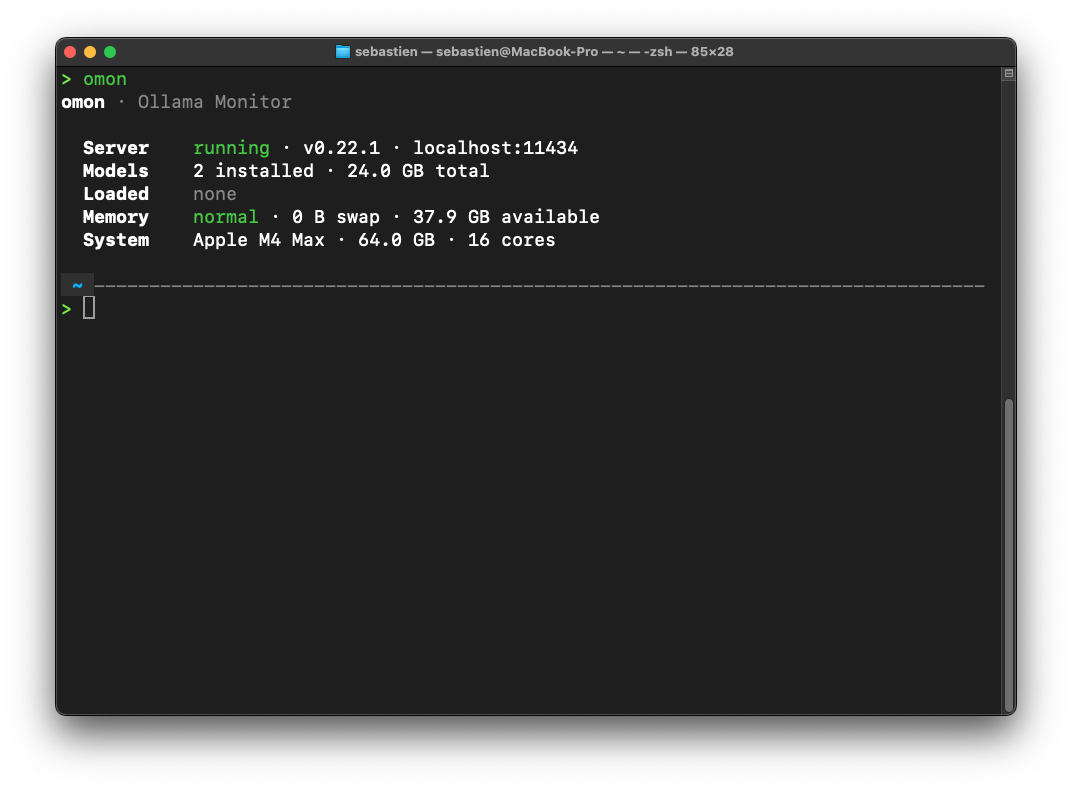Click the '2 installed' models text
The height and width of the screenshot is (789, 1072).
coord(253,171)
